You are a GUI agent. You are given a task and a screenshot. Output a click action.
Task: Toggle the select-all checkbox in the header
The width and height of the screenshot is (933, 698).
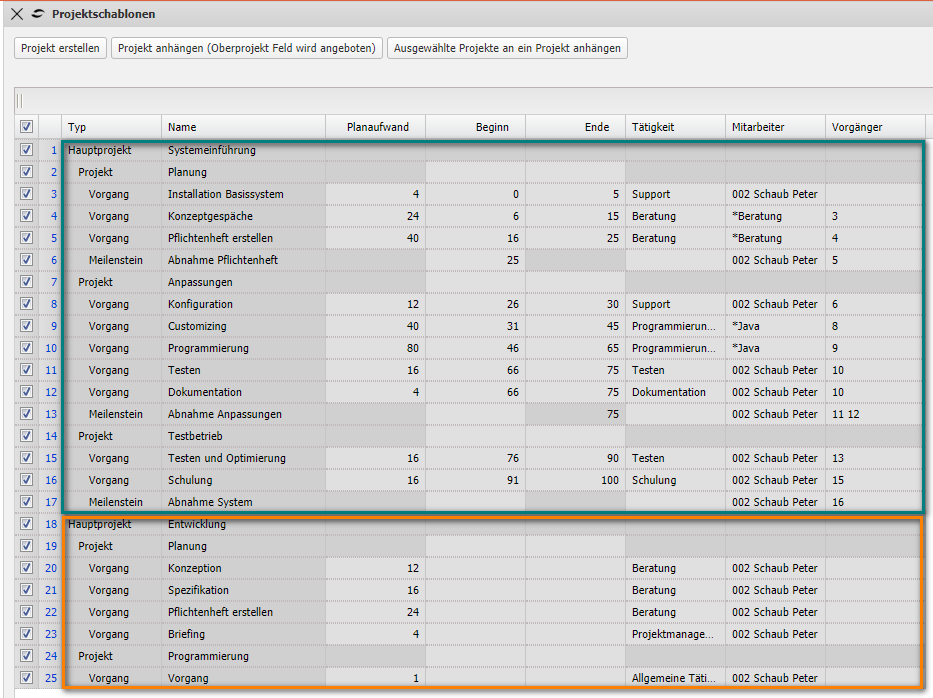click(27, 127)
